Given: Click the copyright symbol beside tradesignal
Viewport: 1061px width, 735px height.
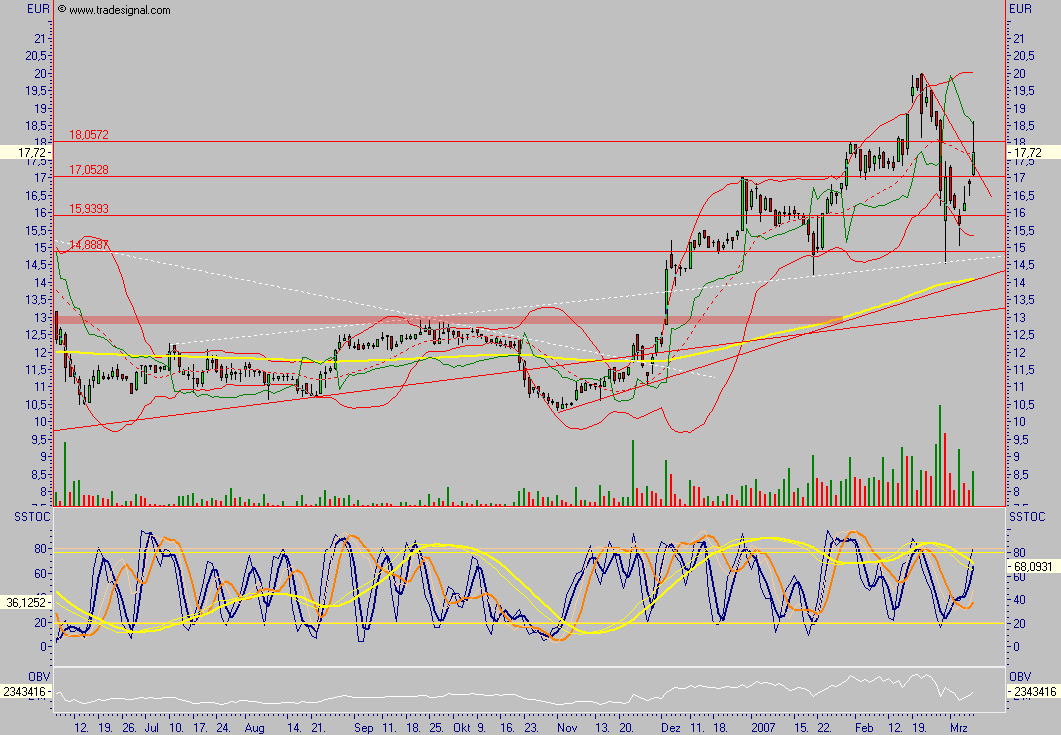Looking at the screenshot, I should coord(62,10).
